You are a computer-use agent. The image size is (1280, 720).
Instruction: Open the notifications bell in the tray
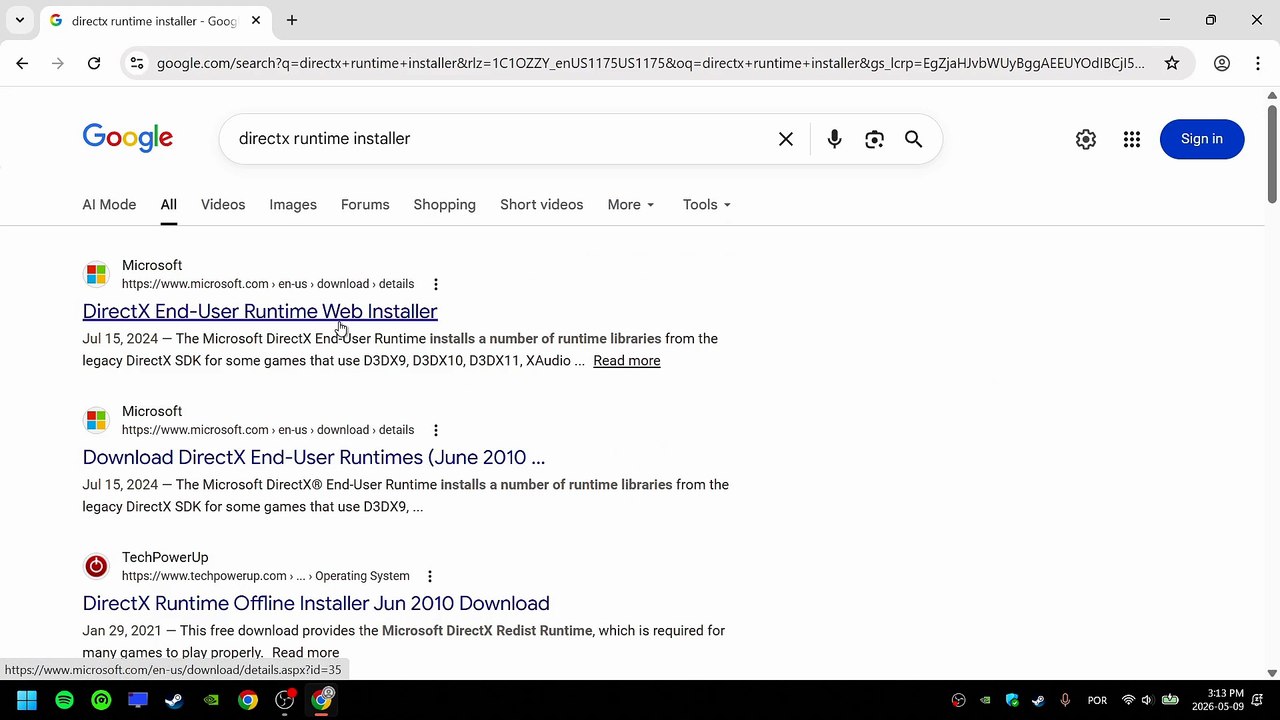(1258, 700)
